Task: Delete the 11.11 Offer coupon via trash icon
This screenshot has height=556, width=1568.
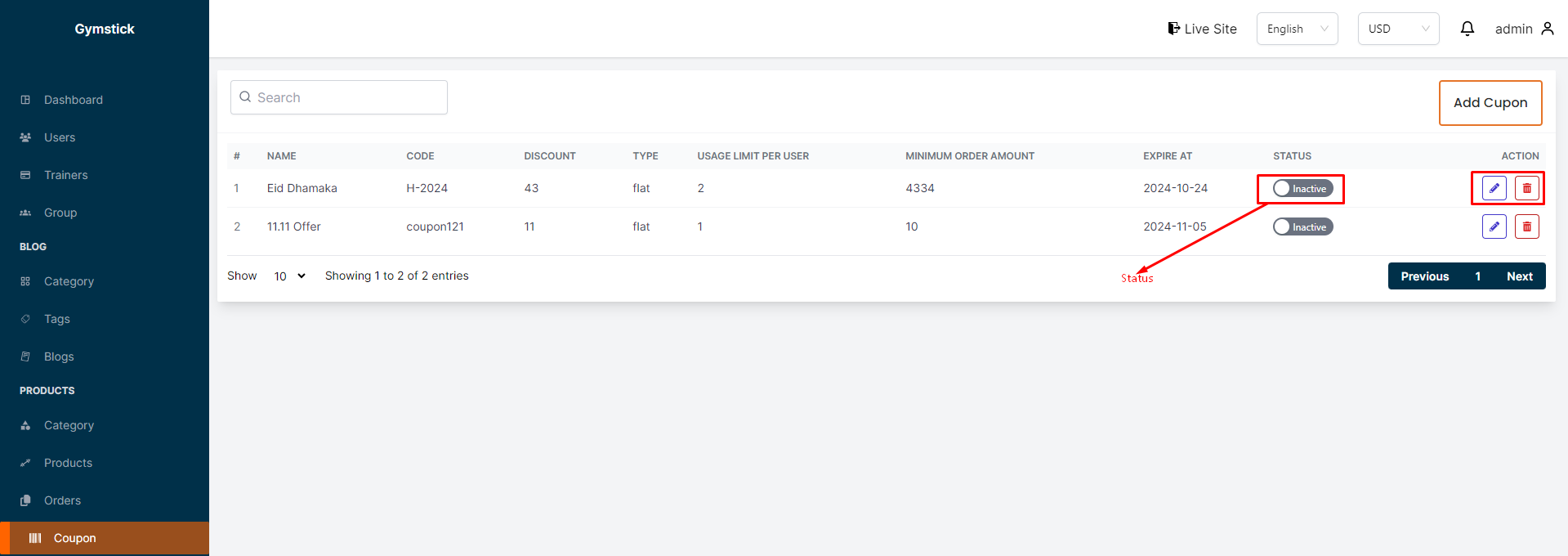Action: click(1526, 226)
